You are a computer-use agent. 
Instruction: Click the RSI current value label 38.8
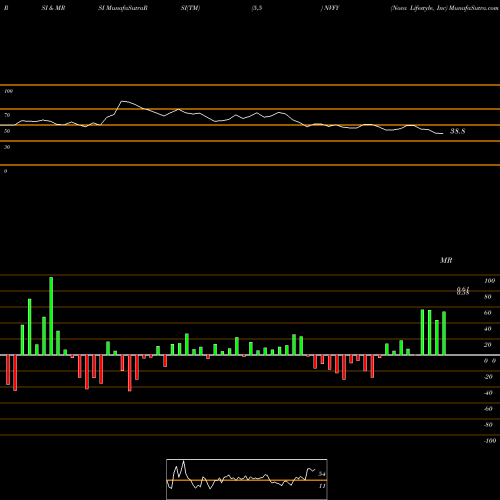[457, 131]
